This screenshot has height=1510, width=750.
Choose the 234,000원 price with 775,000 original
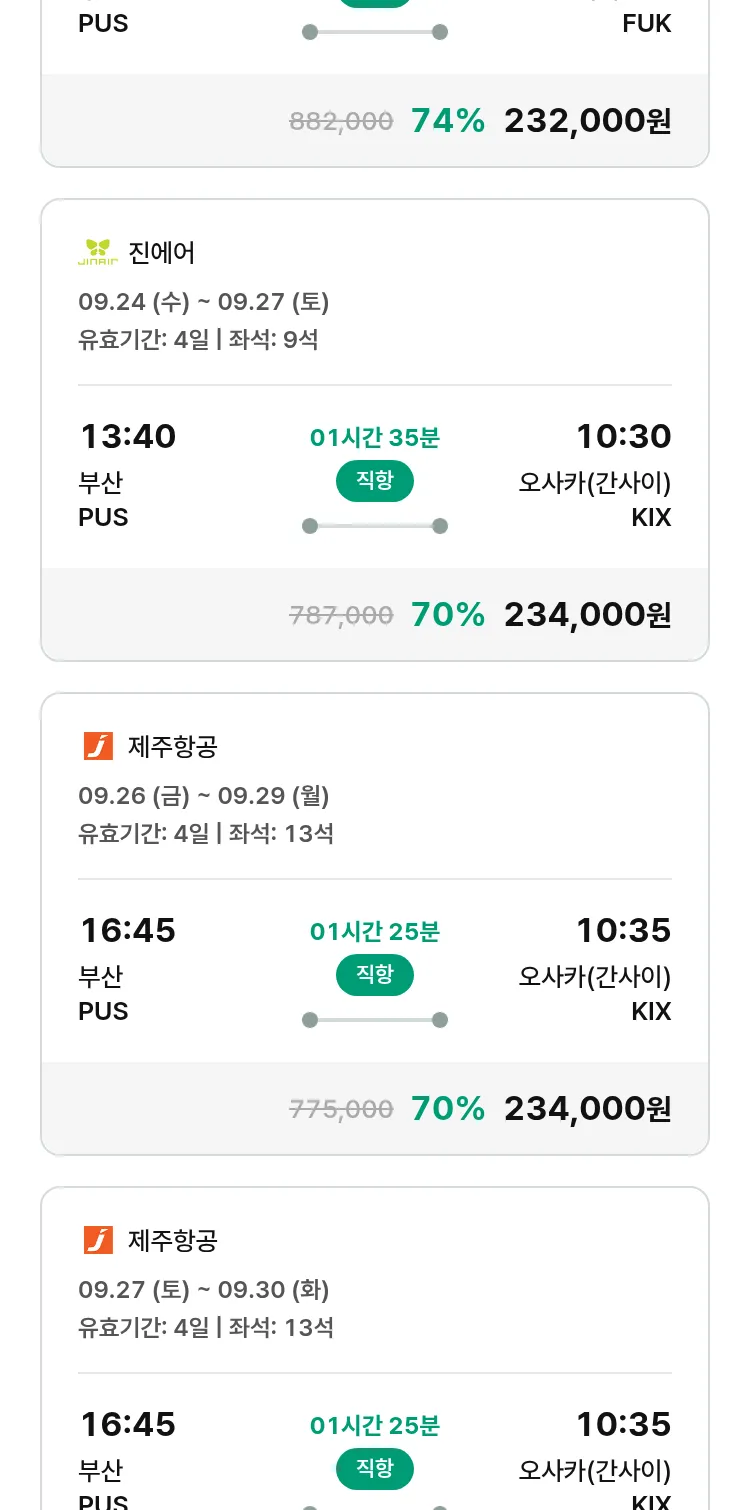[x=587, y=1108]
